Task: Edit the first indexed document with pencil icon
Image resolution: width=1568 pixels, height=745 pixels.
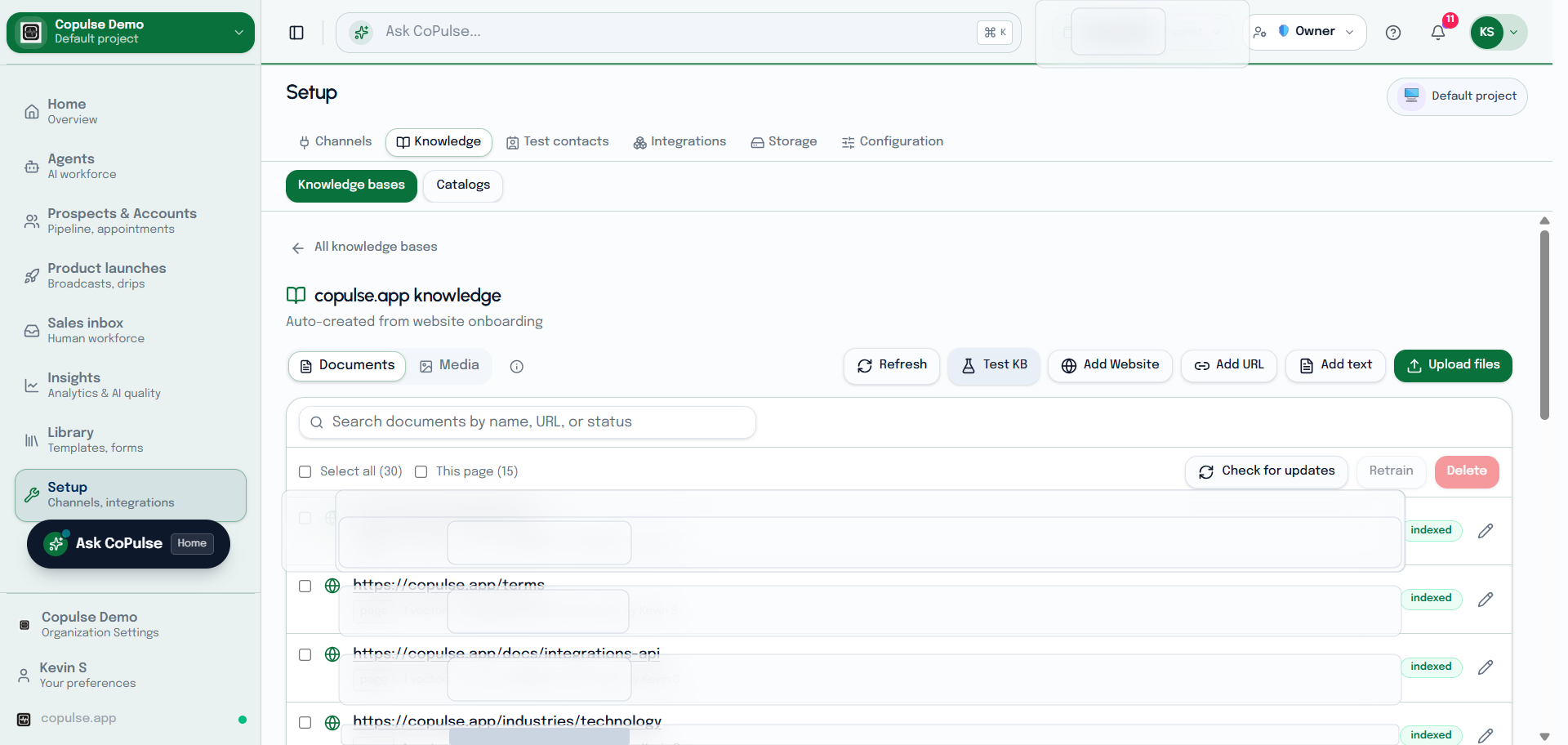Action: (1486, 531)
